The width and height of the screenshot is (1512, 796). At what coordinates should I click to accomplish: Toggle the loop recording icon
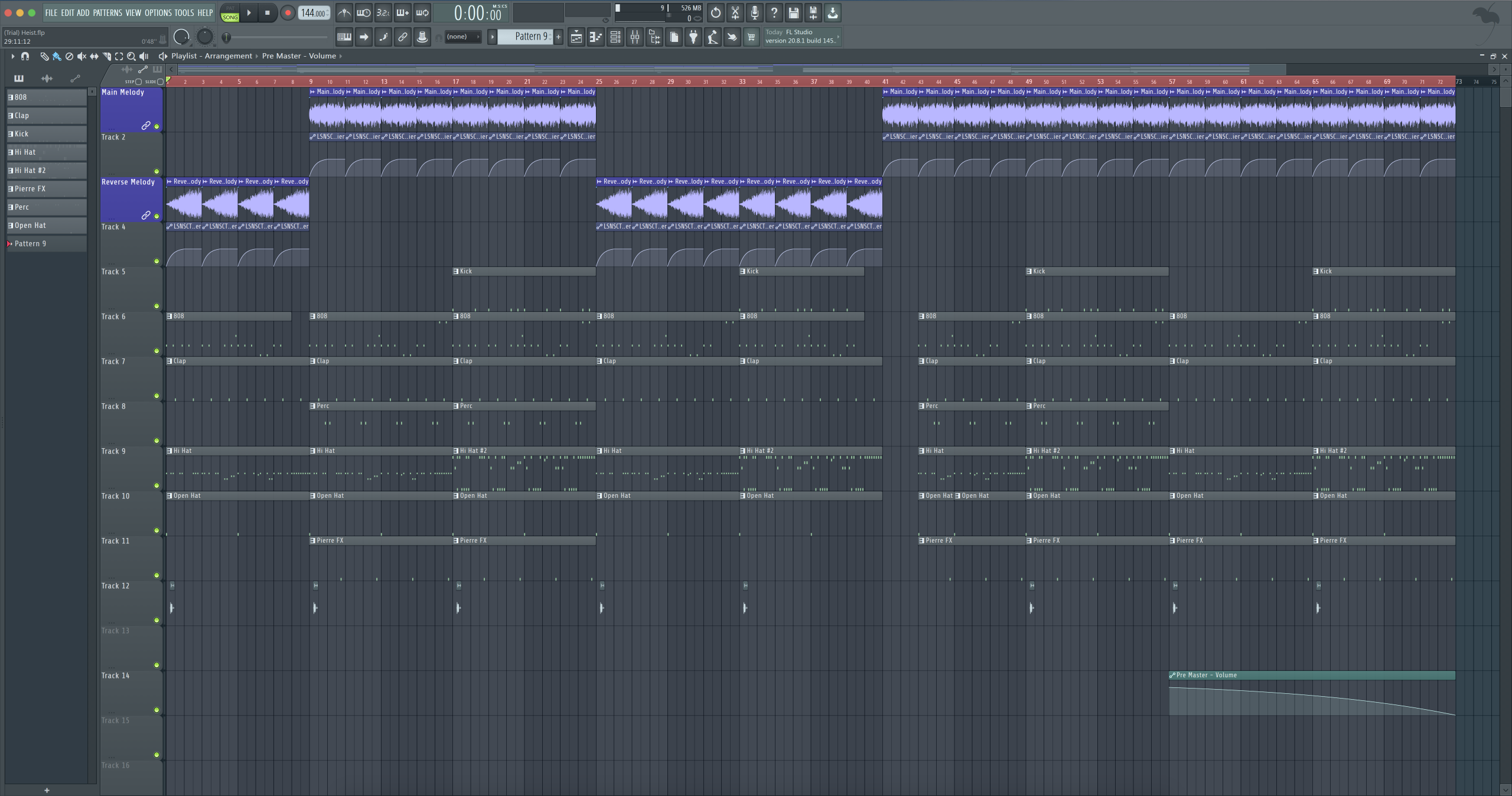[422, 12]
